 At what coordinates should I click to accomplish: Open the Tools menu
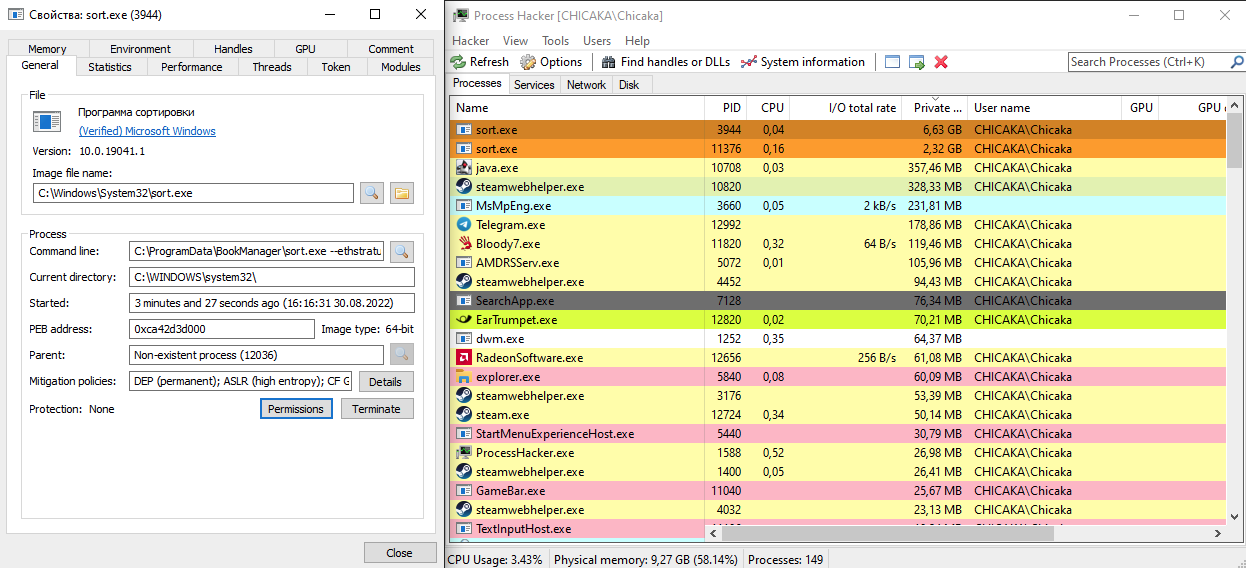pyautogui.click(x=556, y=41)
